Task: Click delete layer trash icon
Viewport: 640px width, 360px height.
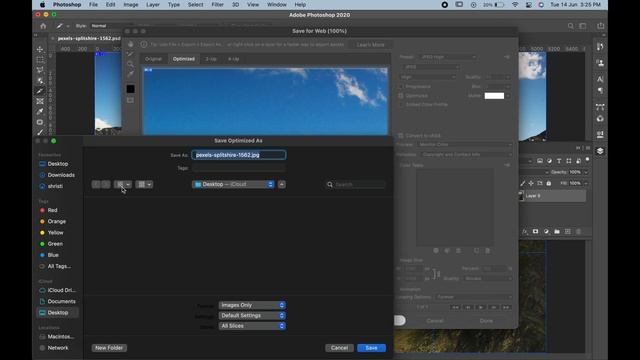Action: tap(578, 231)
